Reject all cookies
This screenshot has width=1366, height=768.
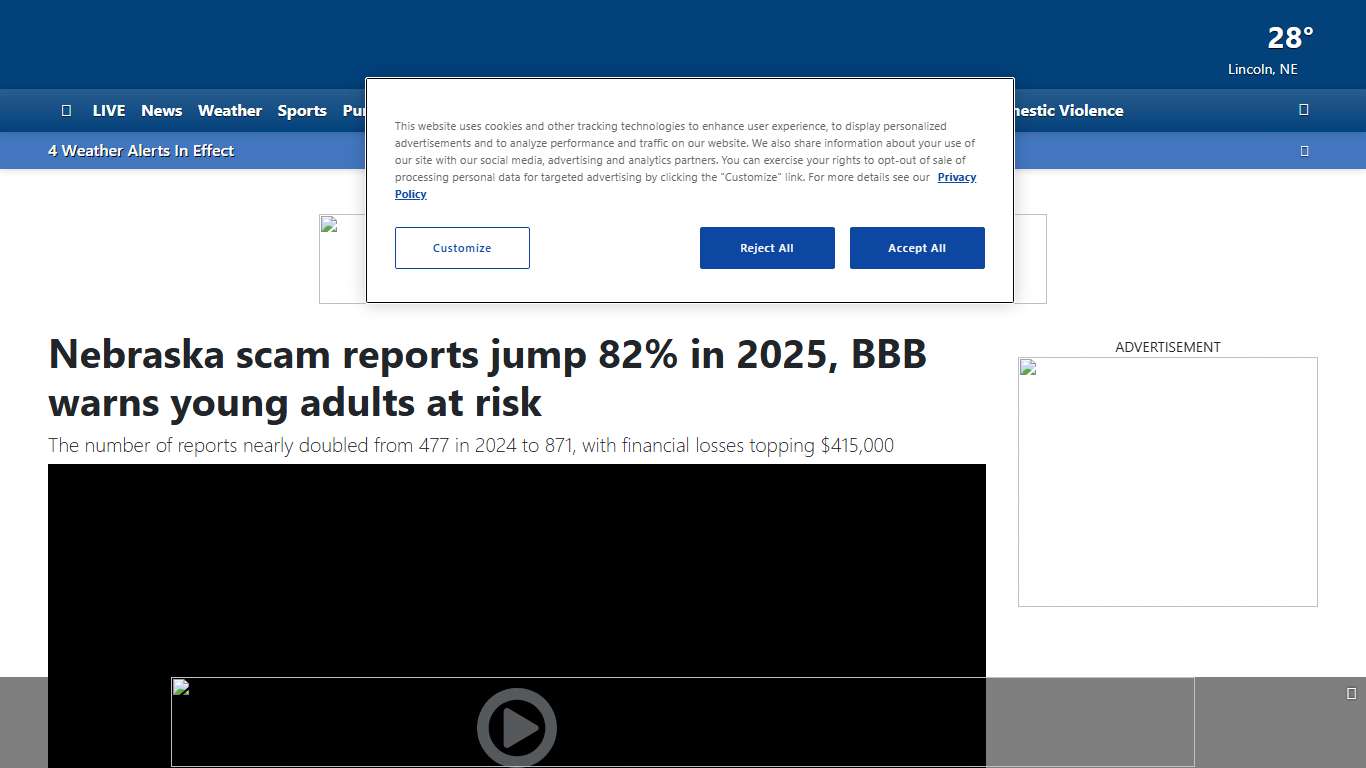coord(767,248)
